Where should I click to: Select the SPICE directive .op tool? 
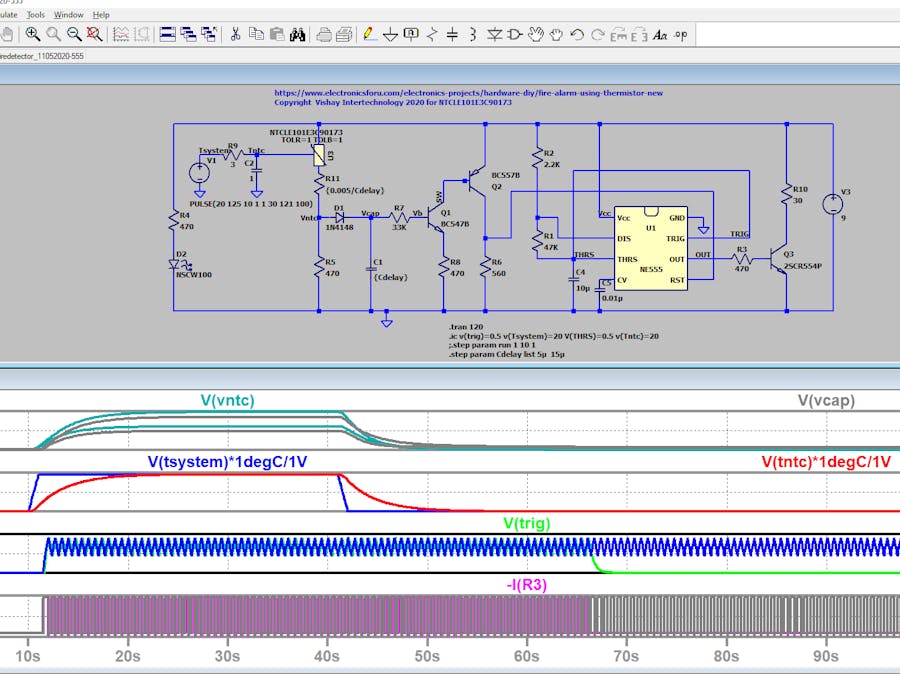tap(681, 34)
